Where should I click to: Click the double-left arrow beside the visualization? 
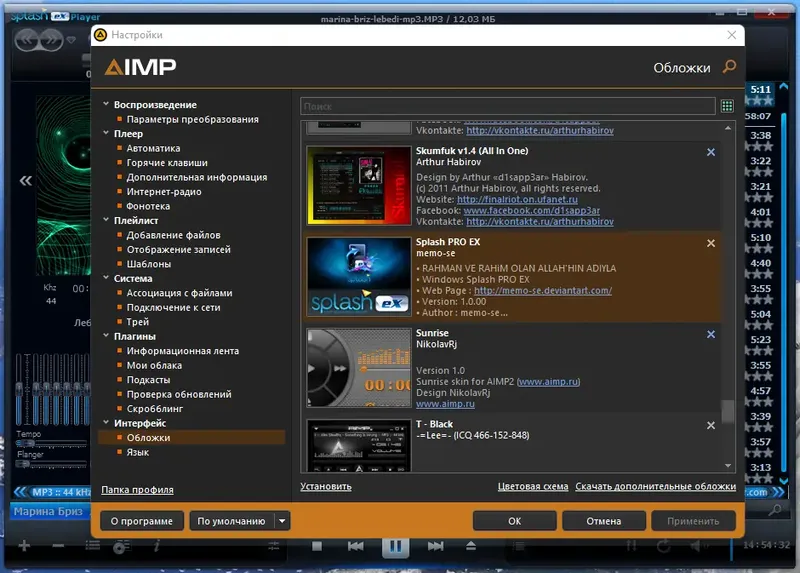(26, 181)
